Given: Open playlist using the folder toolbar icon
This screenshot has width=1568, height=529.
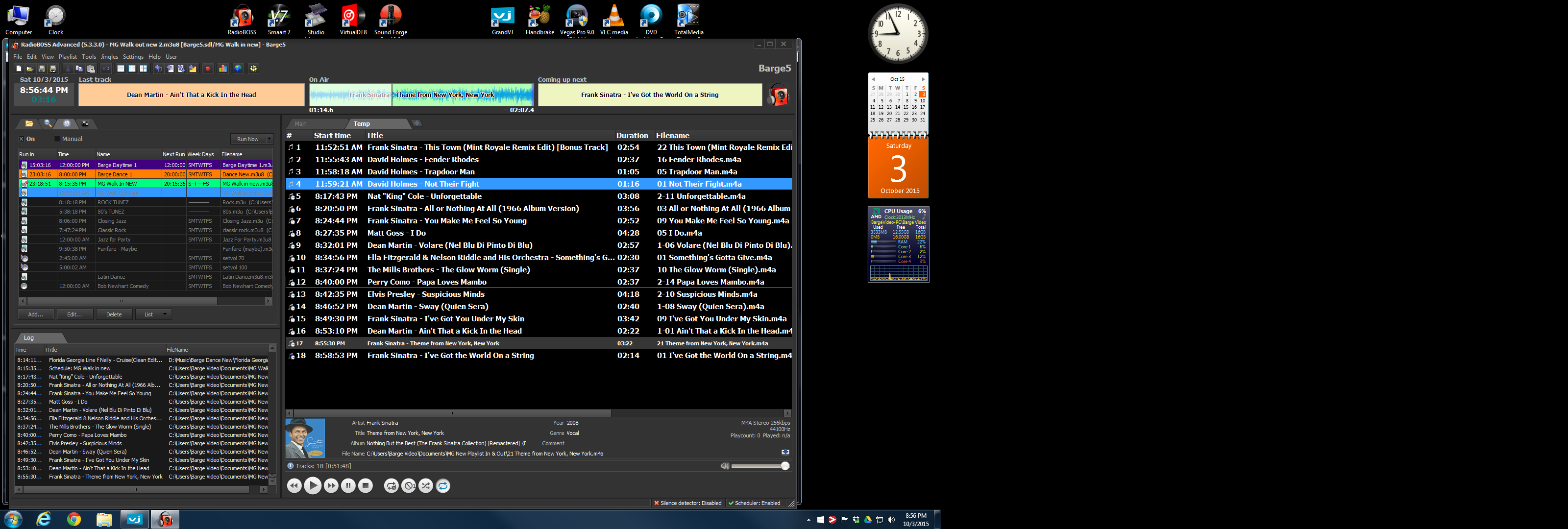Looking at the screenshot, I should point(30,69).
